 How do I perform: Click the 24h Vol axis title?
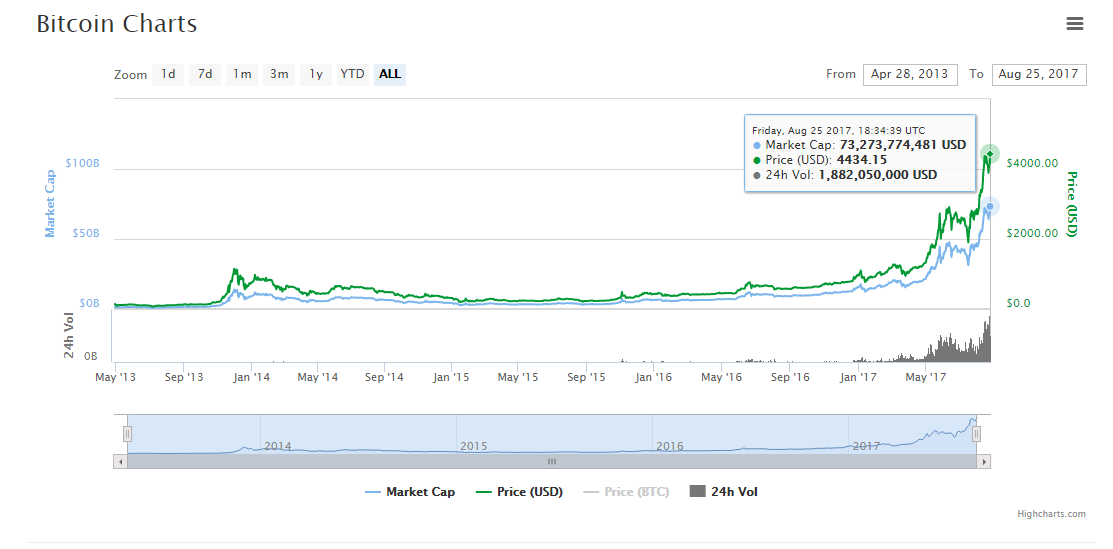click(x=69, y=336)
